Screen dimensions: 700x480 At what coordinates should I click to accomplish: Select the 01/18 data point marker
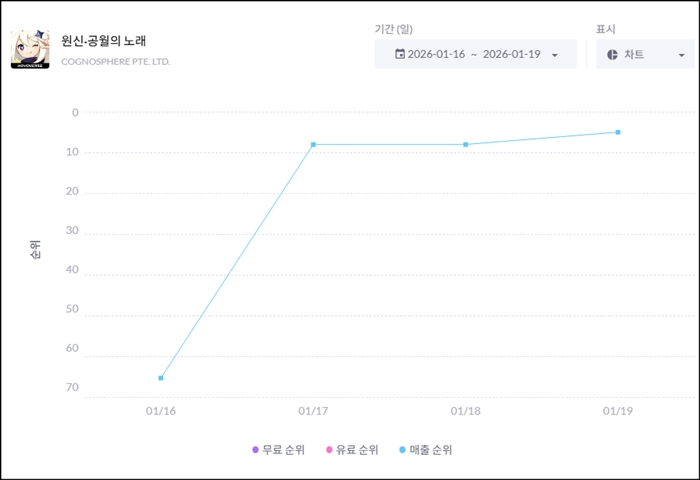coord(465,145)
